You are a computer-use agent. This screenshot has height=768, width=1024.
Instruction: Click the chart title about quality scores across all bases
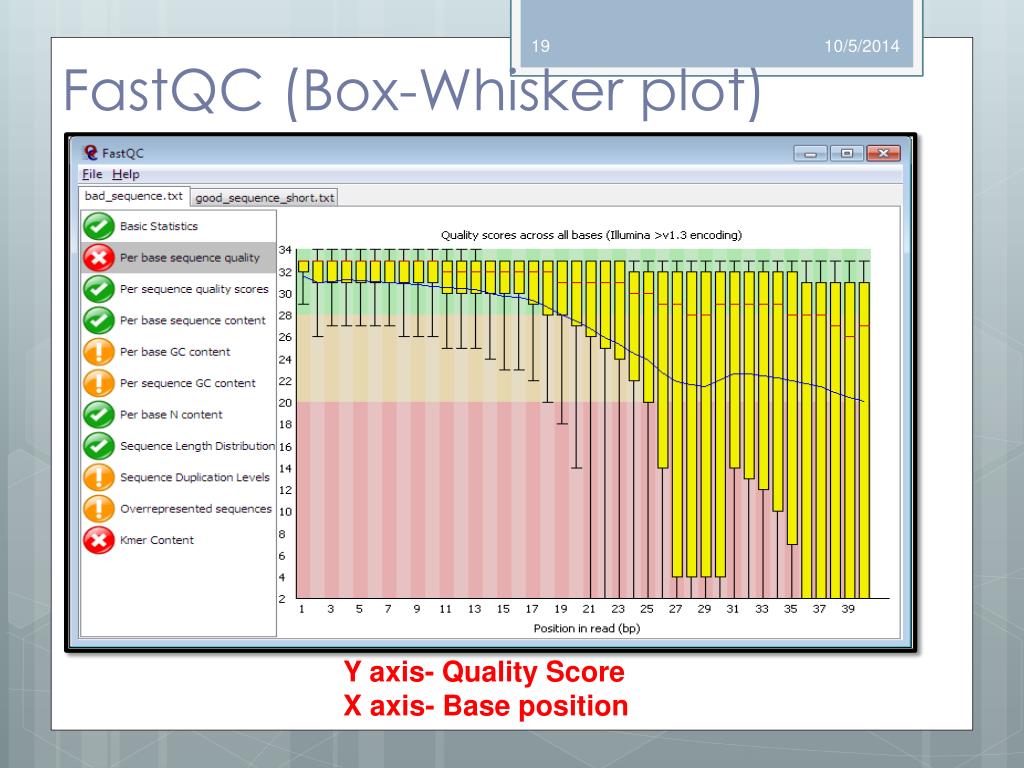coord(591,235)
